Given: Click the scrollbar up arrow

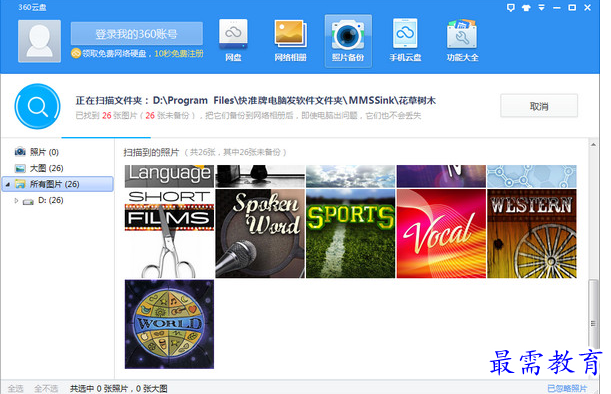Looking at the screenshot, I should tap(593, 145).
